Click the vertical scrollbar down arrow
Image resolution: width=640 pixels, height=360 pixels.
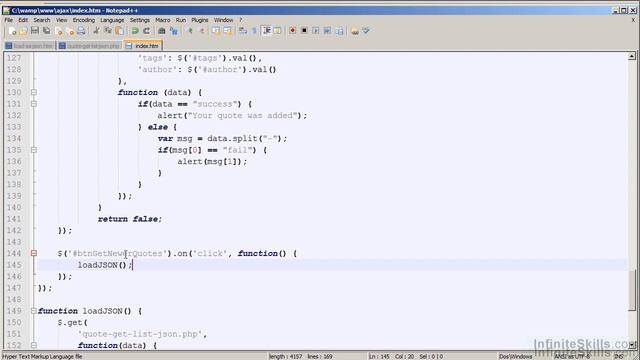pyautogui.click(x=632, y=345)
